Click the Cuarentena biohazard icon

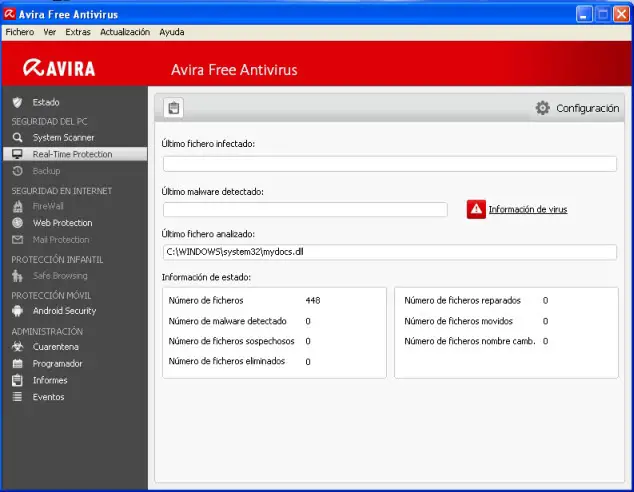[x=17, y=346]
